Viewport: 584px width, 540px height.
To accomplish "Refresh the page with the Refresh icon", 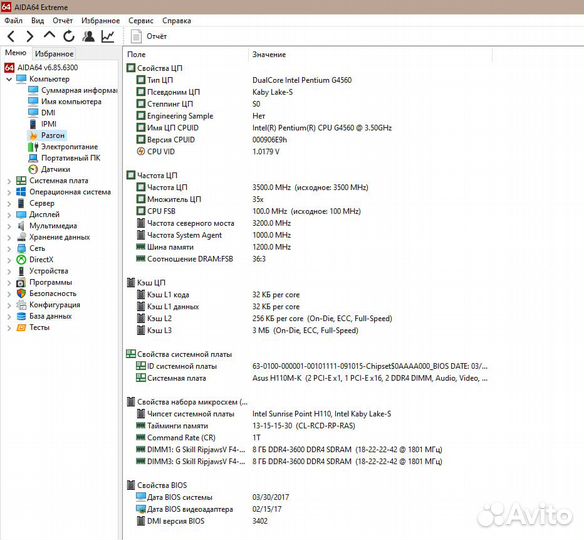I will tap(69, 36).
